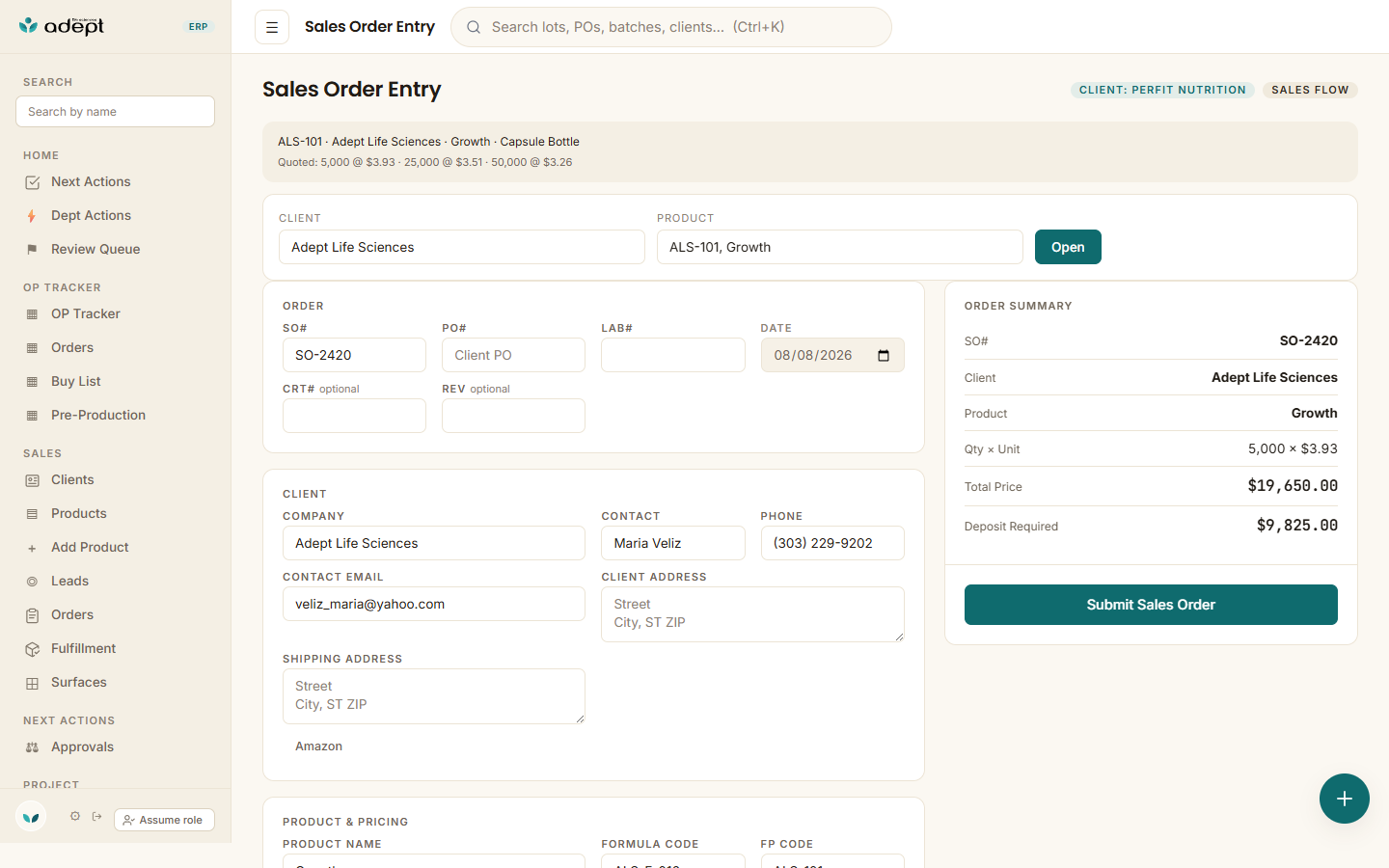Click the adept logo in the header
The width and height of the screenshot is (1389, 868).
62,26
